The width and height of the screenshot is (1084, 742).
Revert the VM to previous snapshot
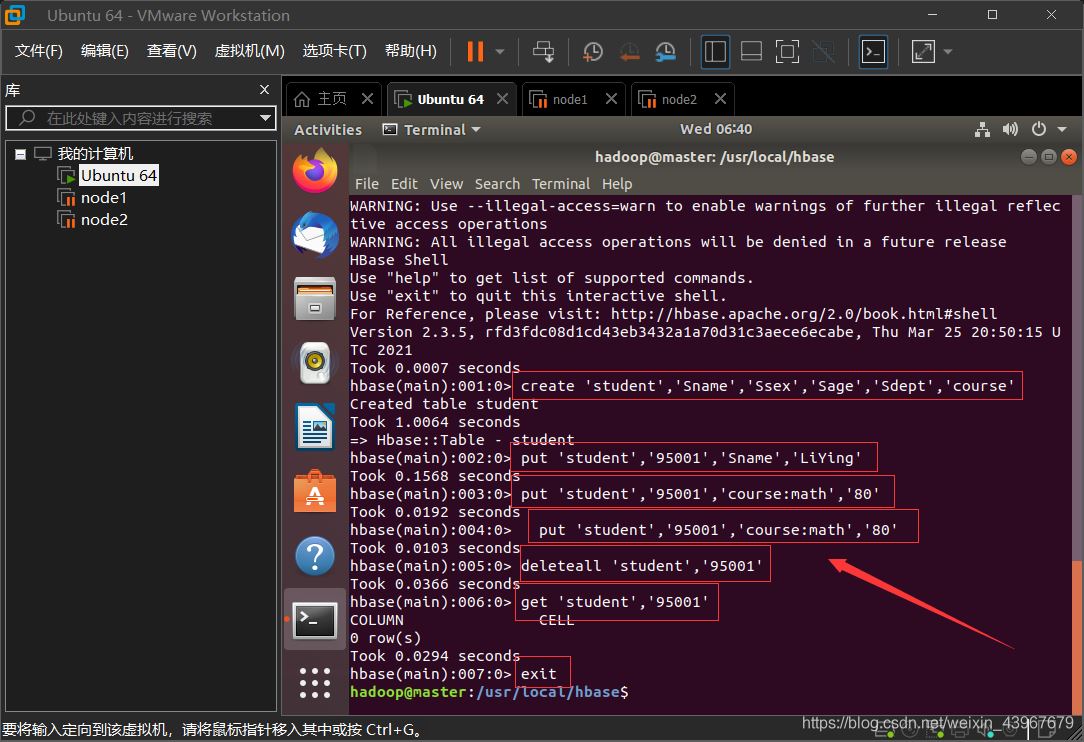[x=629, y=51]
